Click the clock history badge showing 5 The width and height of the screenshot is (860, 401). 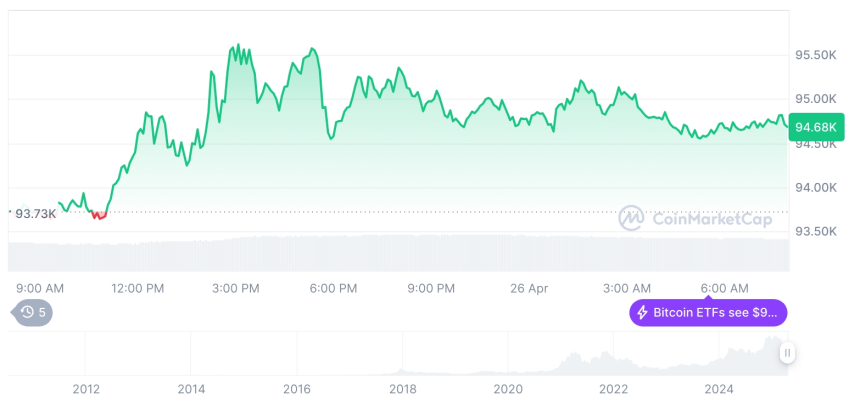pos(33,312)
